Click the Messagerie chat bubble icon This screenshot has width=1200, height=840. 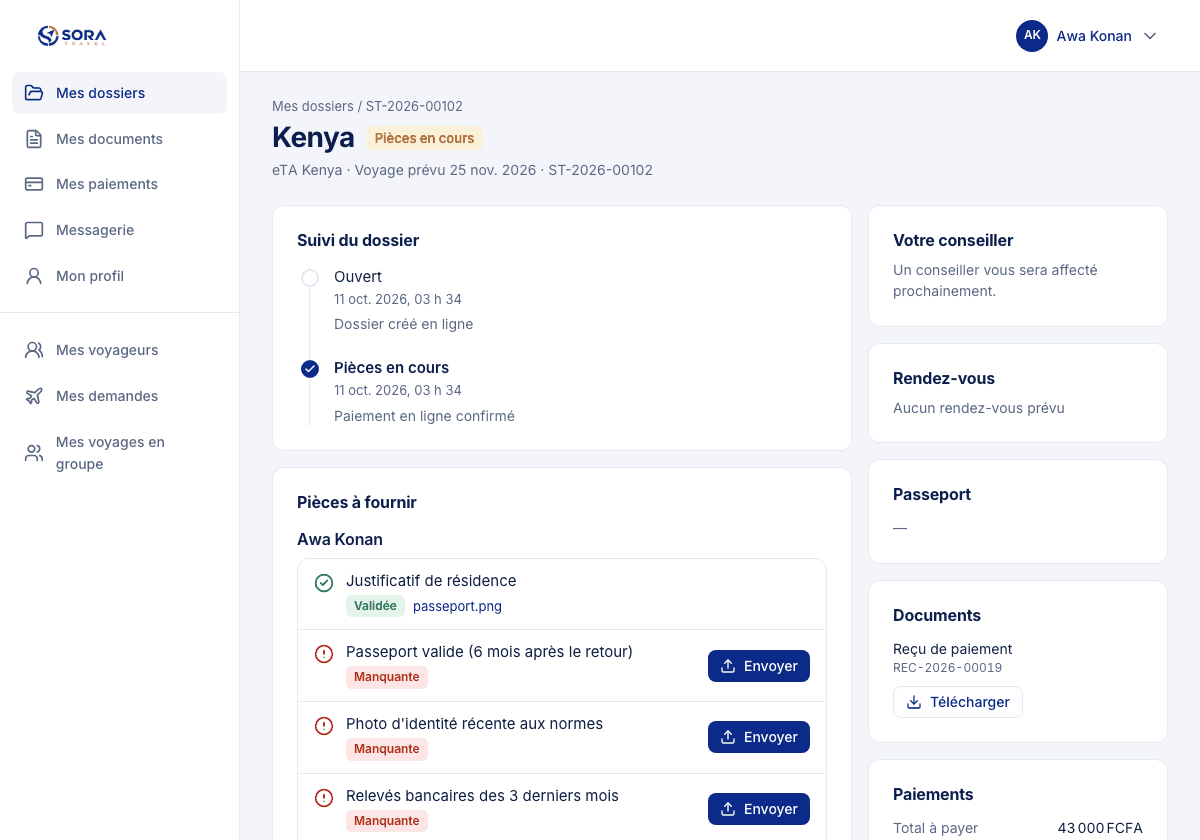[x=34, y=230]
